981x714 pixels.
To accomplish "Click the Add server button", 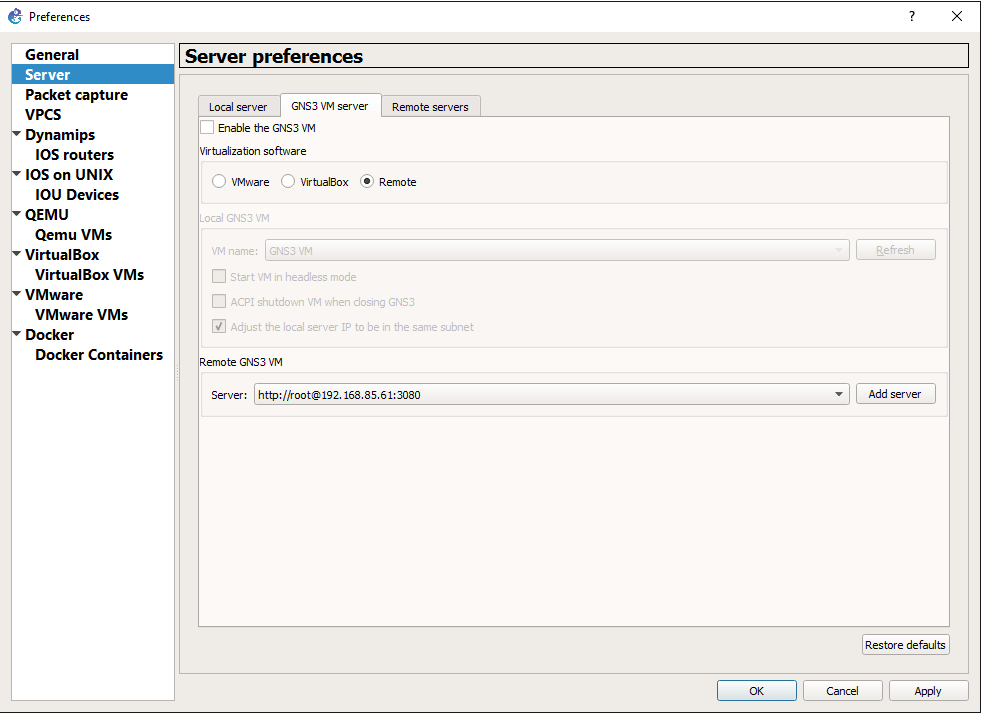I will point(895,394).
